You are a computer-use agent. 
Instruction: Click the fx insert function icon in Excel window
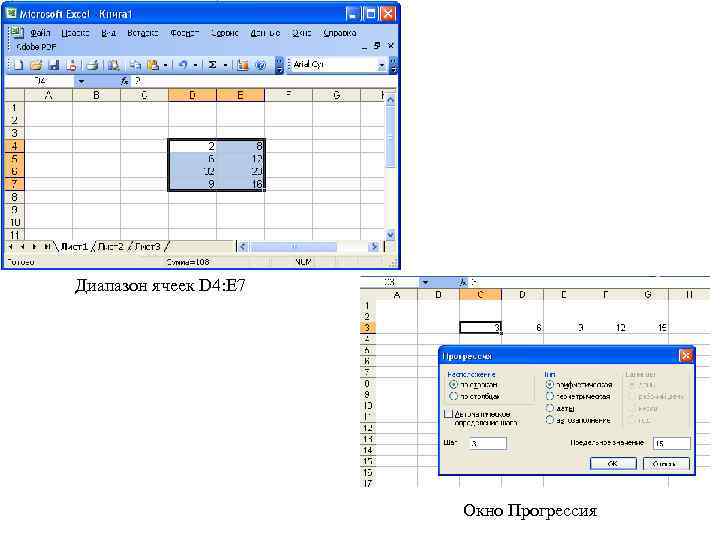coord(125,81)
